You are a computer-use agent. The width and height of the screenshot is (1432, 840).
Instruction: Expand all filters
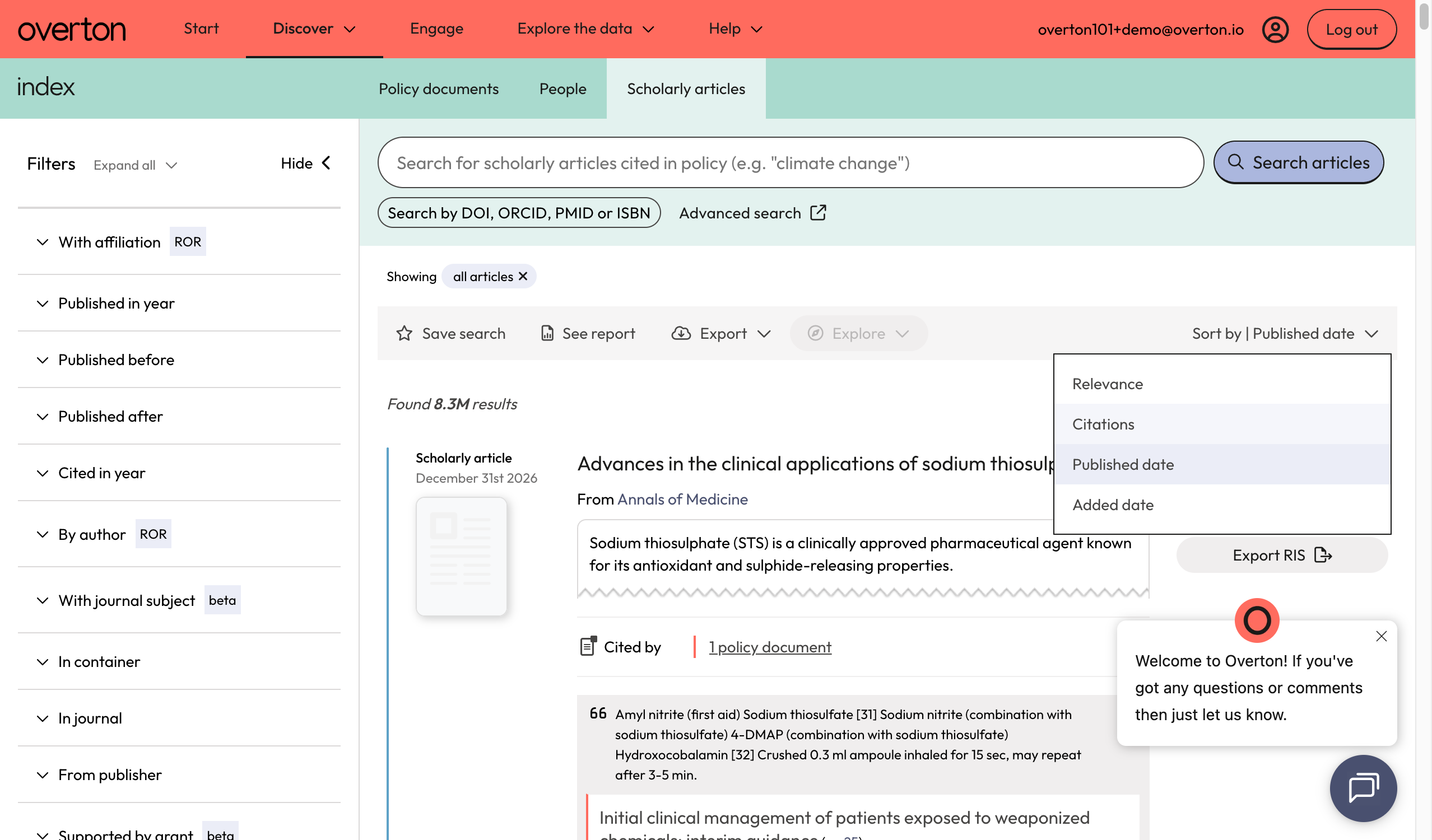pos(135,165)
